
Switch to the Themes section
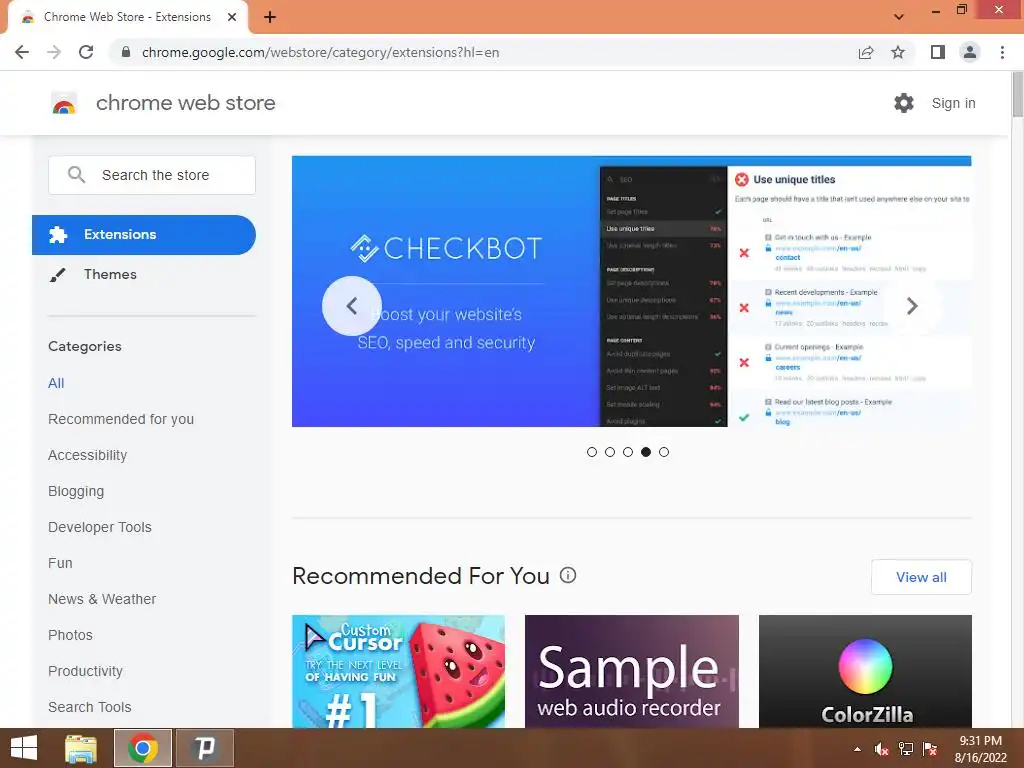click(110, 274)
